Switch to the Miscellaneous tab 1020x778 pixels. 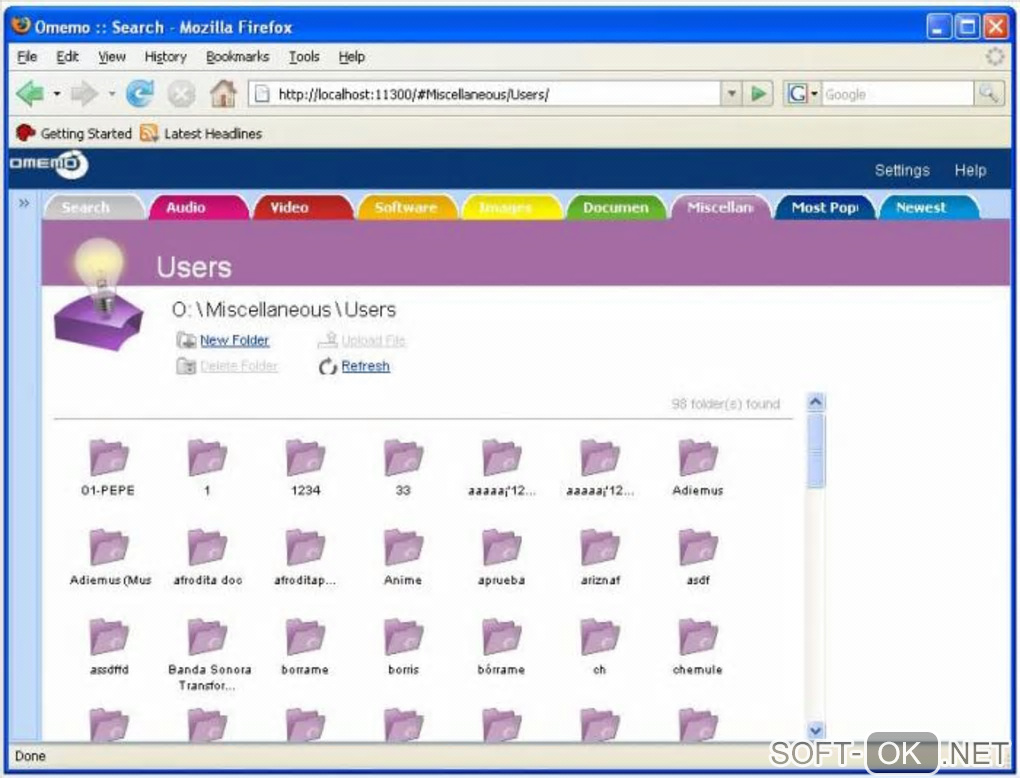719,208
